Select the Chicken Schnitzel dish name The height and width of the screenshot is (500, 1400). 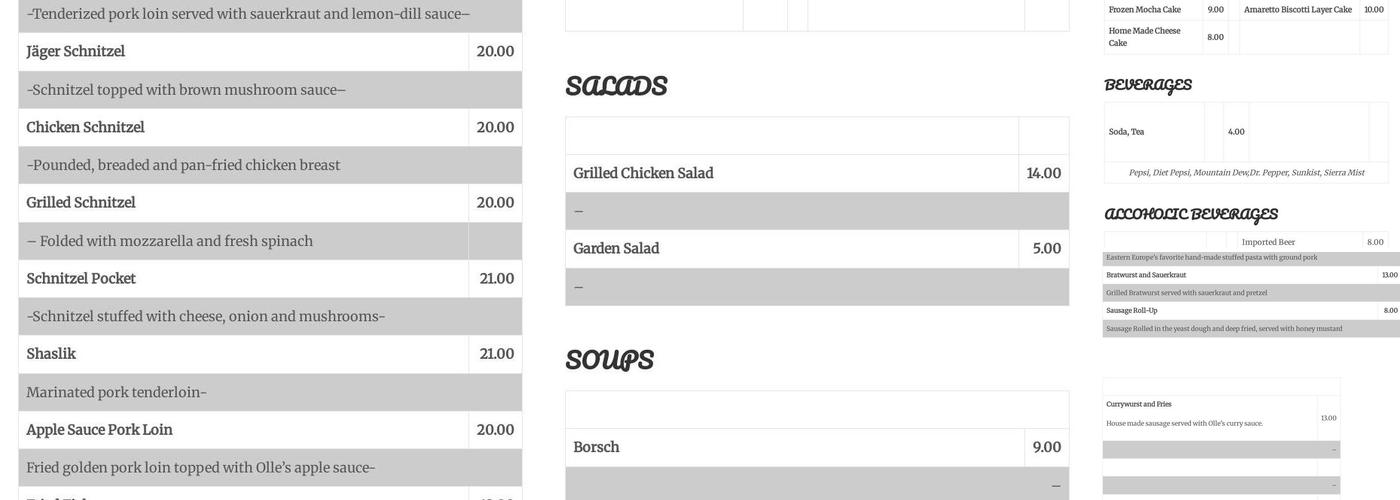(x=86, y=128)
